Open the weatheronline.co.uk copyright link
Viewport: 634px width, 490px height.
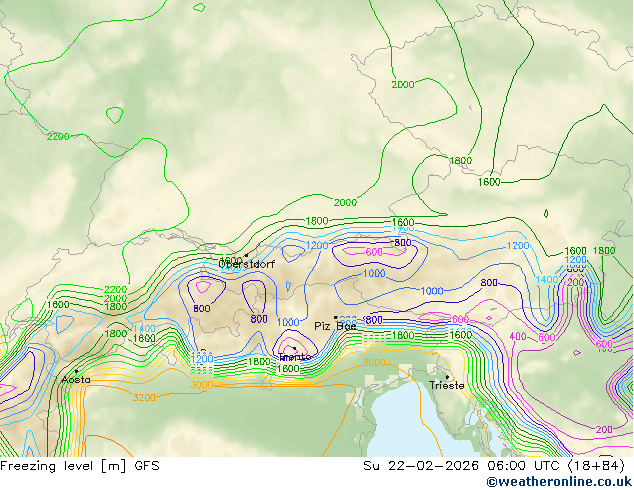click(559, 482)
